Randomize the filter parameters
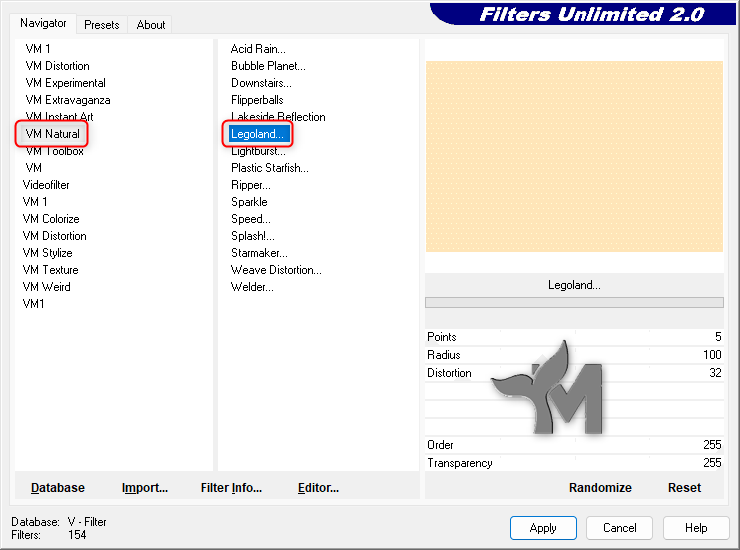The image size is (740, 550). (x=600, y=488)
